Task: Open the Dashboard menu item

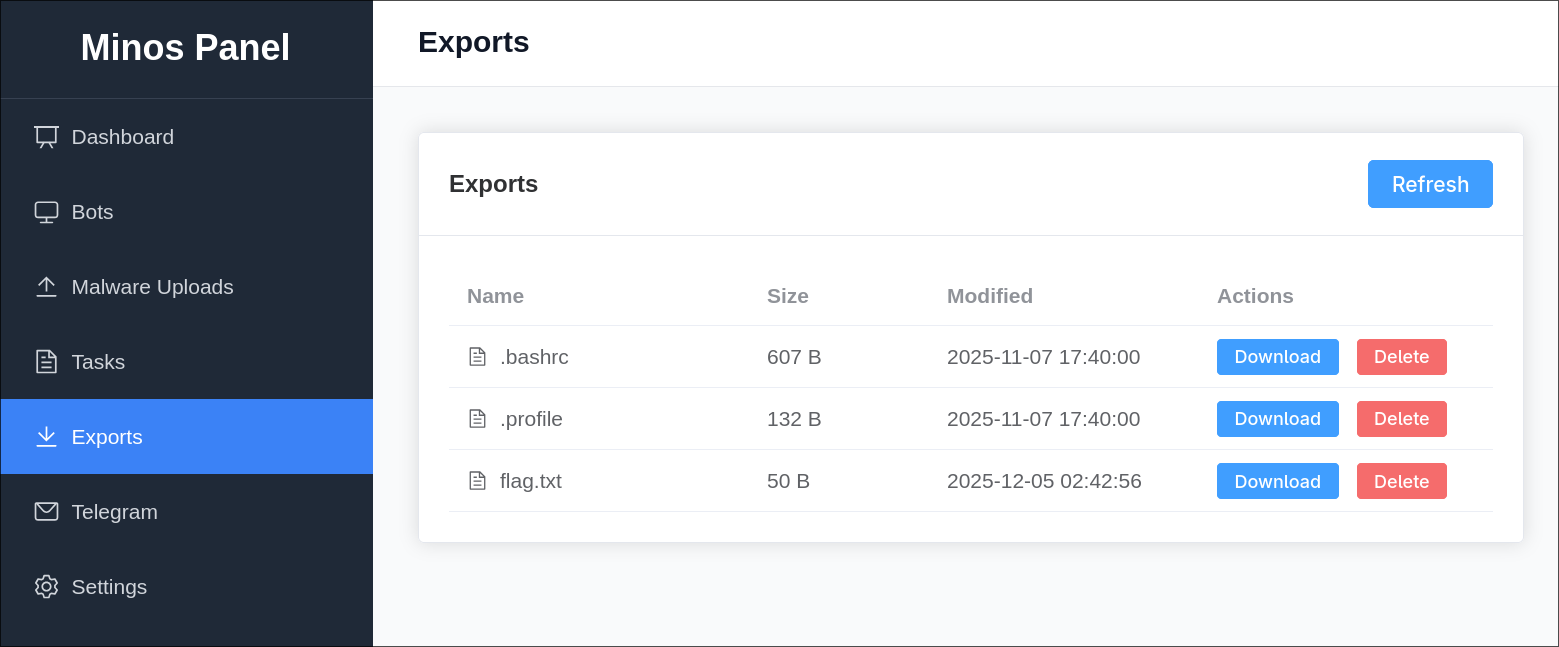Action: pos(187,137)
